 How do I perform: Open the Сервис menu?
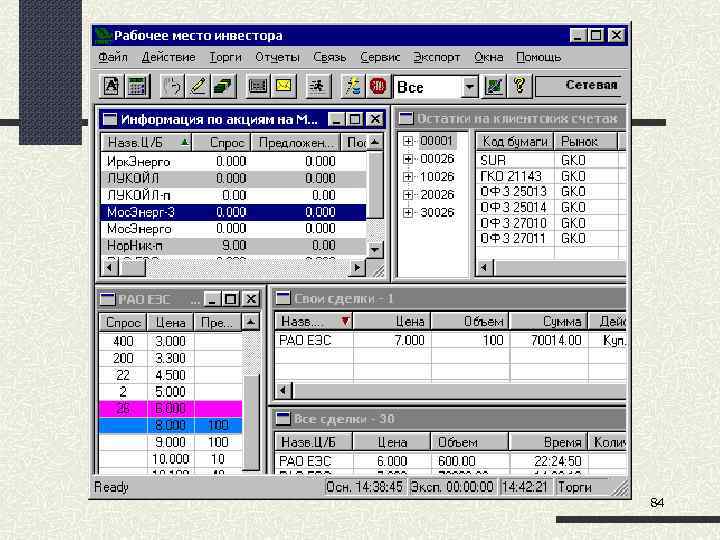click(380, 57)
